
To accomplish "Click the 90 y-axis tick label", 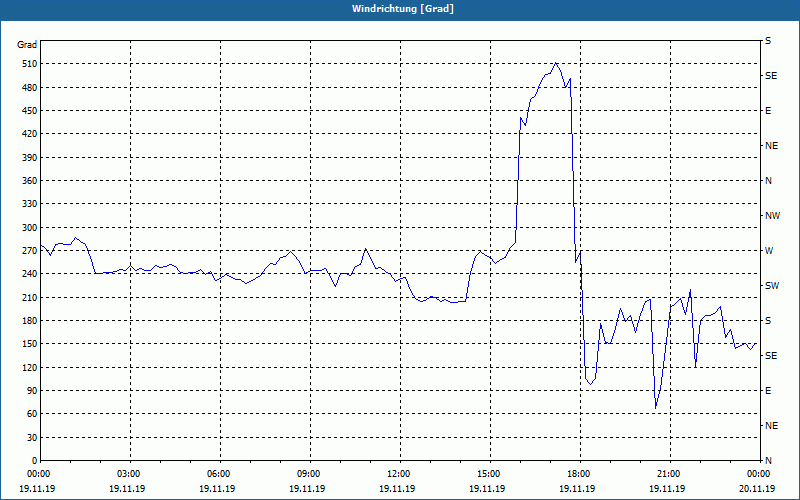I will click(31, 391).
